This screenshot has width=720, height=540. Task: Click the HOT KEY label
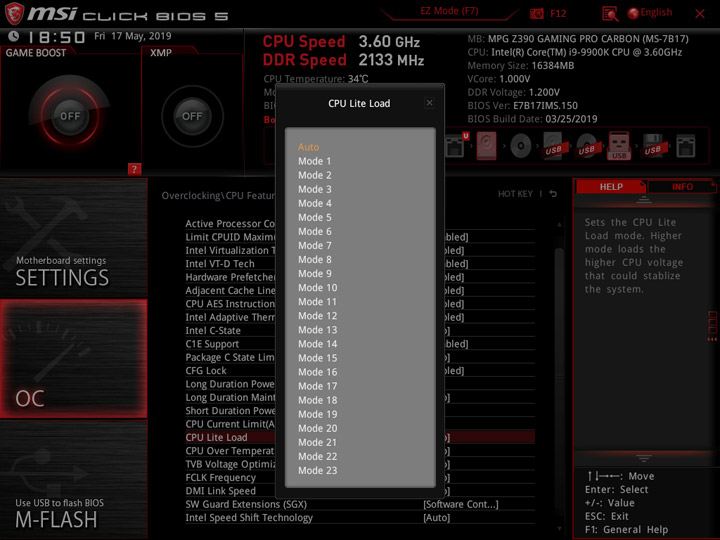[x=515, y=194]
